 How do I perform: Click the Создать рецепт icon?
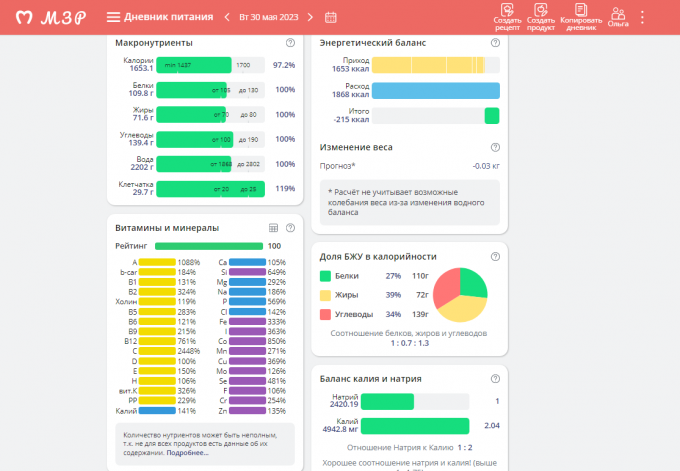tap(507, 12)
